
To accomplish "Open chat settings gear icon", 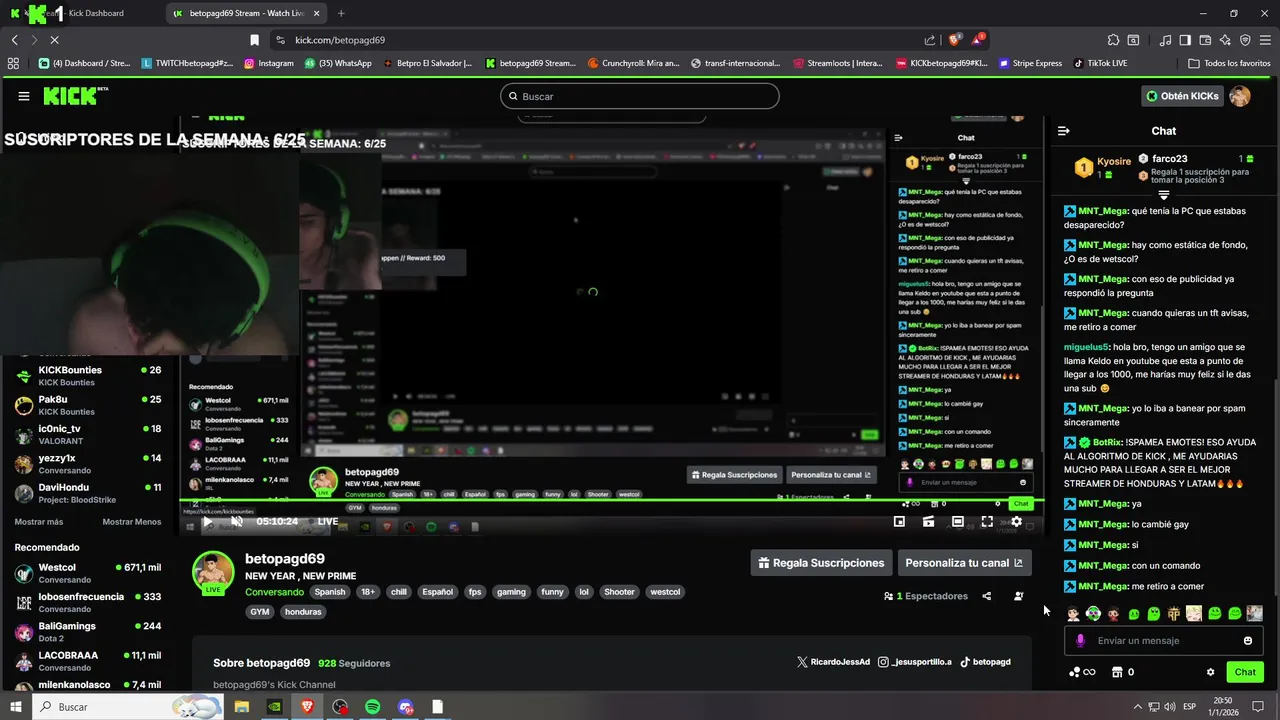I will tap(1210, 672).
